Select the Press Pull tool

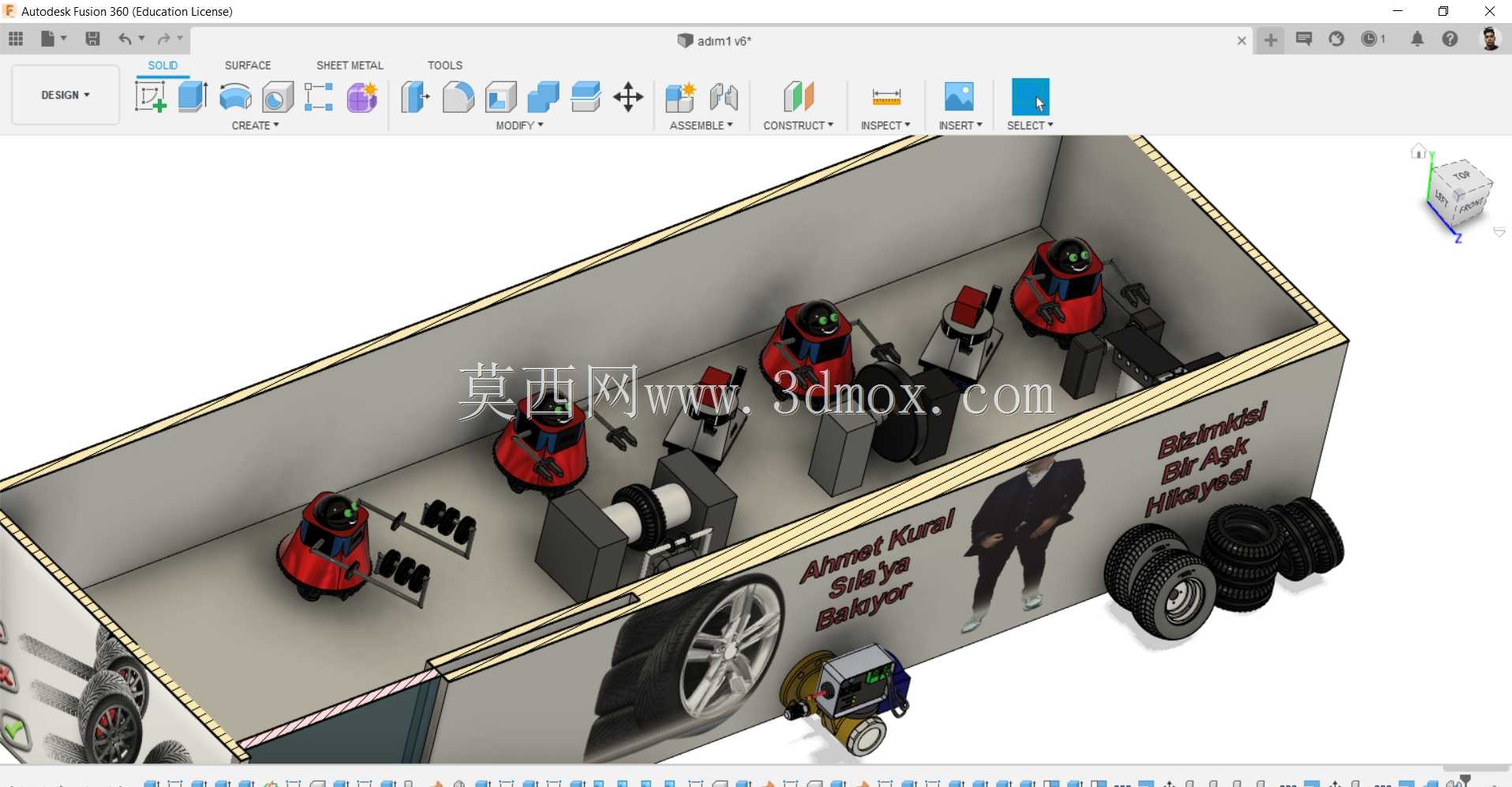[415, 97]
